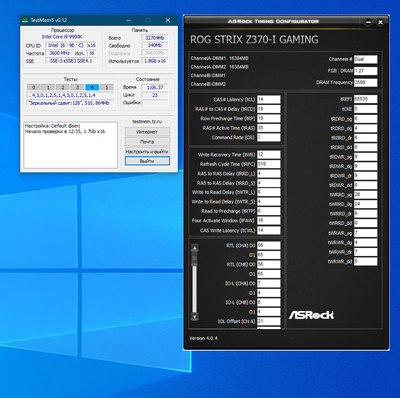Image resolution: width=400 pixels, height=398 pixels.
Task: Click the TestMem5 title bar app icon
Action: point(25,20)
